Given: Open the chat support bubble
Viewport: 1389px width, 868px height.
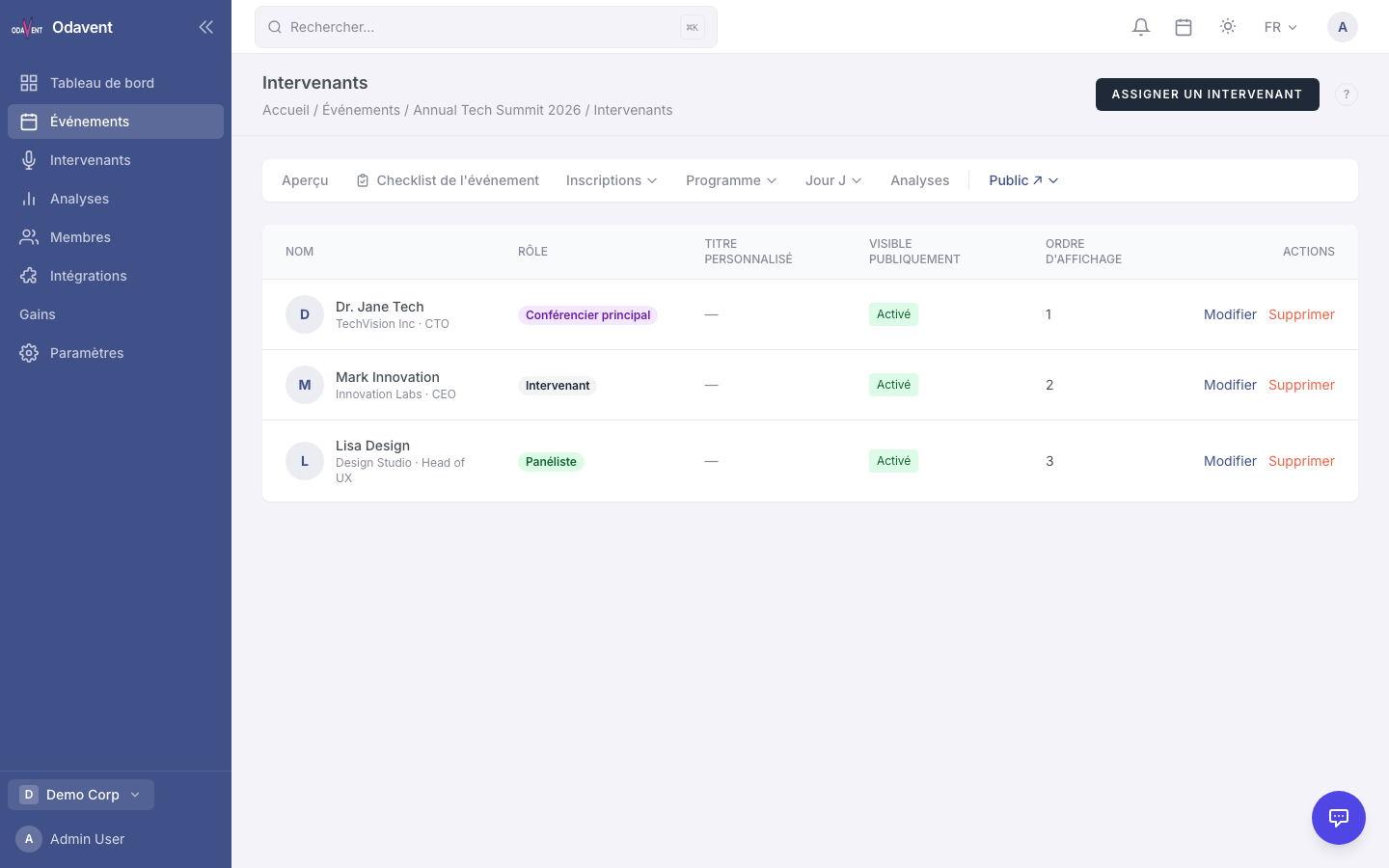Looking at the screenshot, I should 1339,818.
